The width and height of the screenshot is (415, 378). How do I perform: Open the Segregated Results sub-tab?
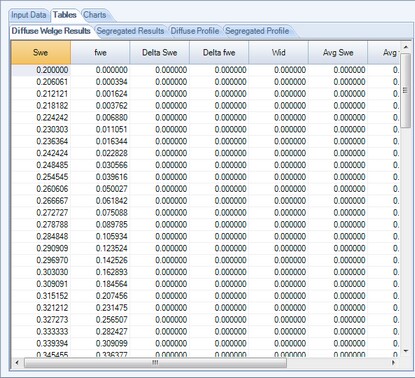coord(130,31)
